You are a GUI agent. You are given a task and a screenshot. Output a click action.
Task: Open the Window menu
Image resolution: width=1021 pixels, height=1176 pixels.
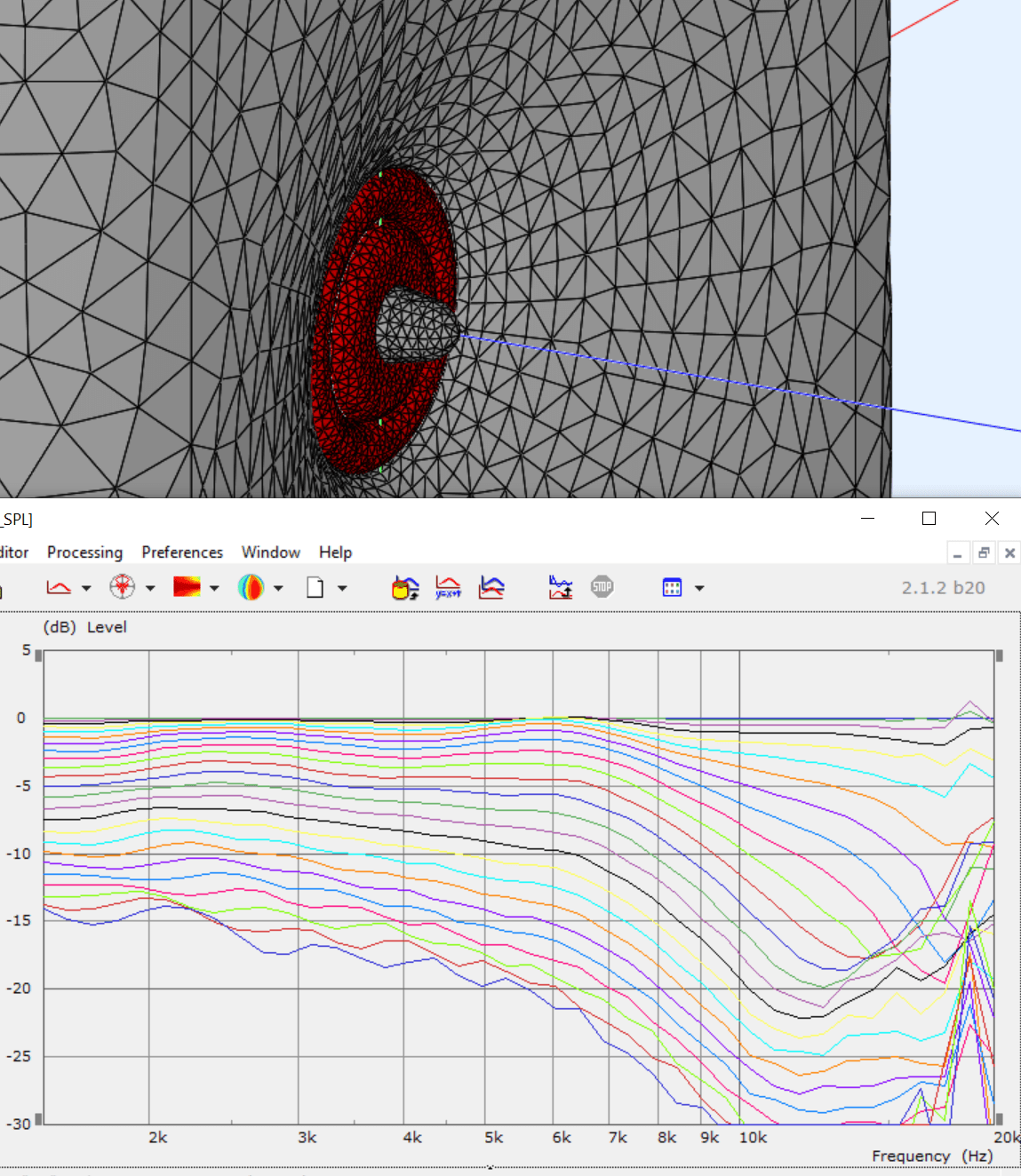coord(271,552)
